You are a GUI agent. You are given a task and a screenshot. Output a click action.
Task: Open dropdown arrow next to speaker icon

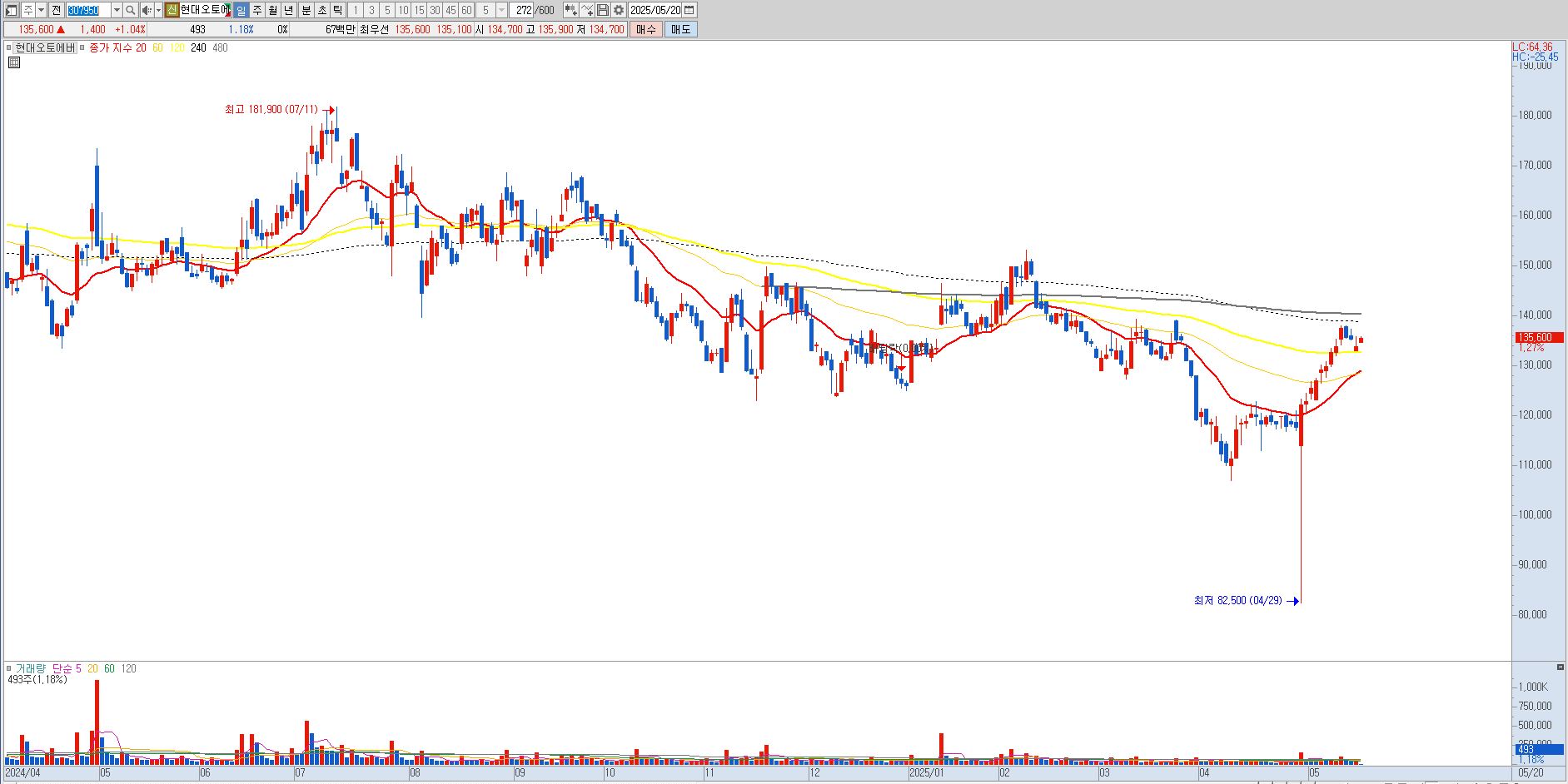pos(158,10)
